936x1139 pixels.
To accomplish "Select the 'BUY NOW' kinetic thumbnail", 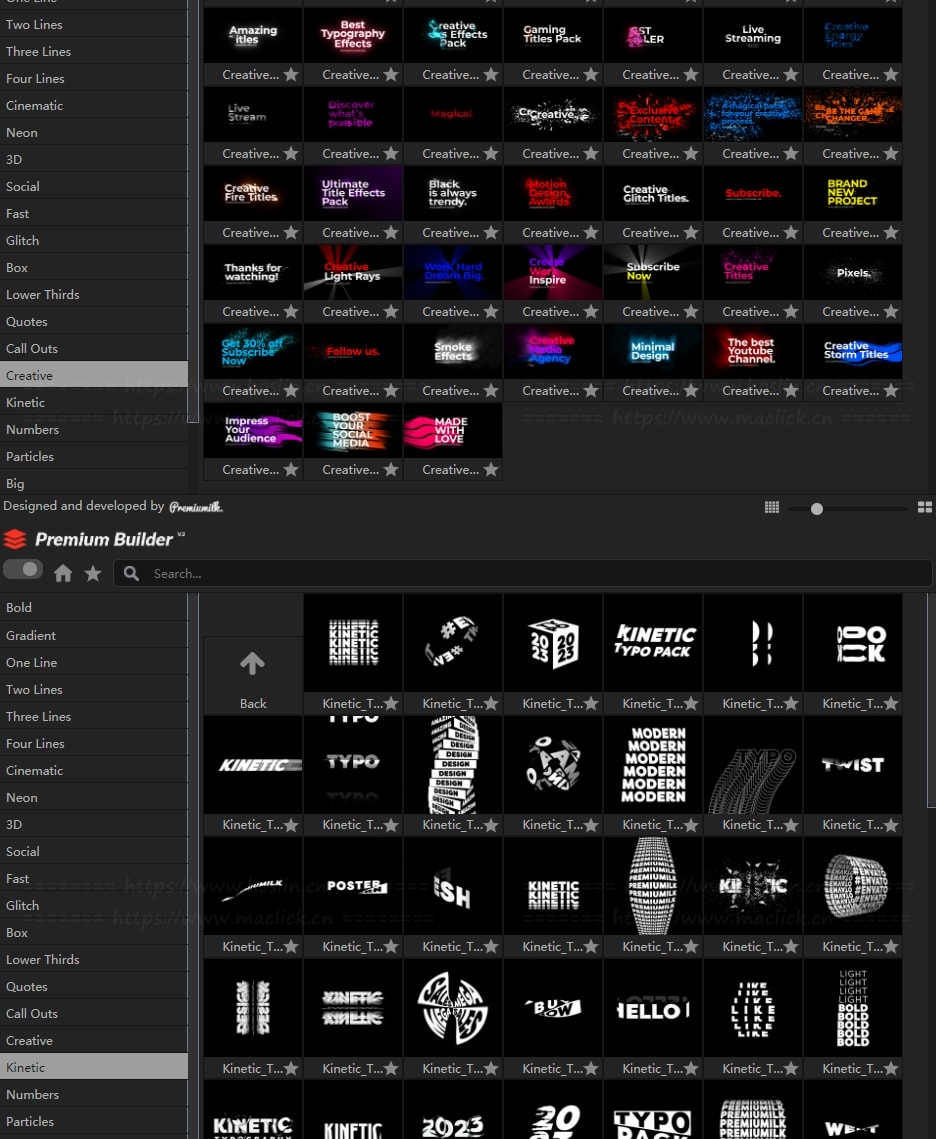I will (x=553, y=1008).
